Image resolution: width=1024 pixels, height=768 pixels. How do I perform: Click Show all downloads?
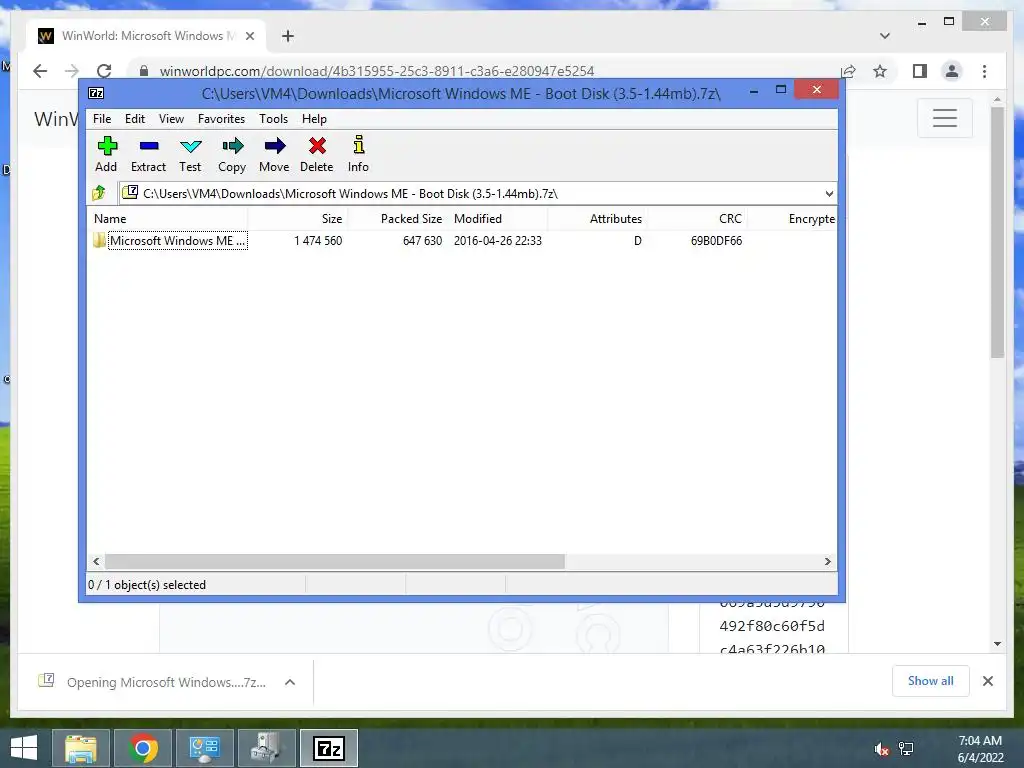[x=930, y=681]
